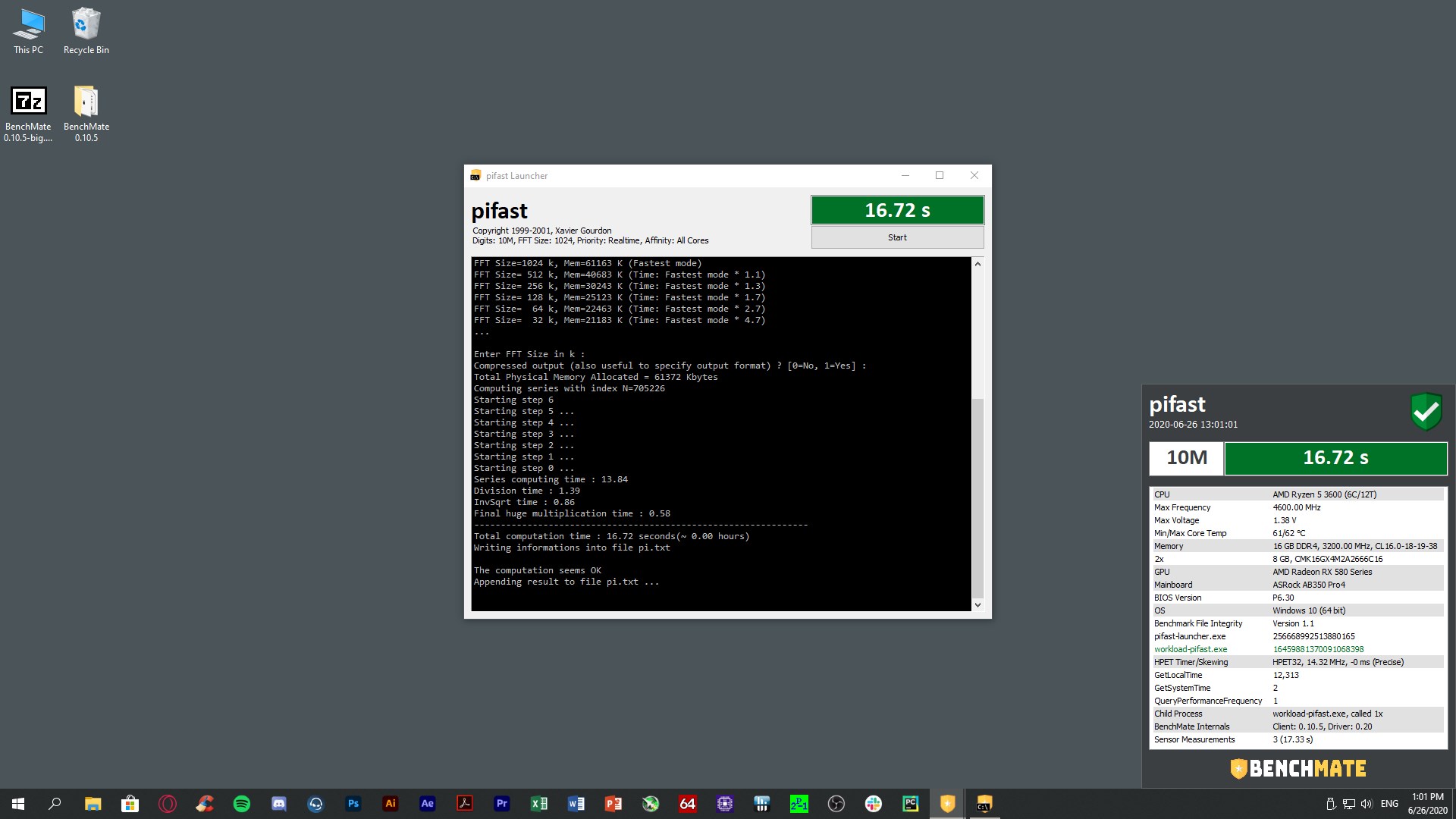Viewport: 1456px width, 819px height.
Task: Click the Max Frequency value 4600.00 MHz
Action: [x=1296, y=507]
